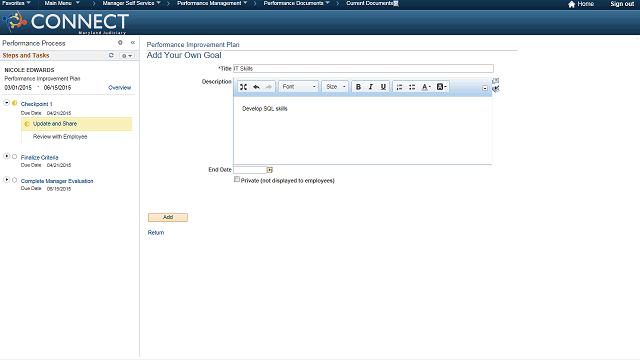Open the Favorites menu

16,3
